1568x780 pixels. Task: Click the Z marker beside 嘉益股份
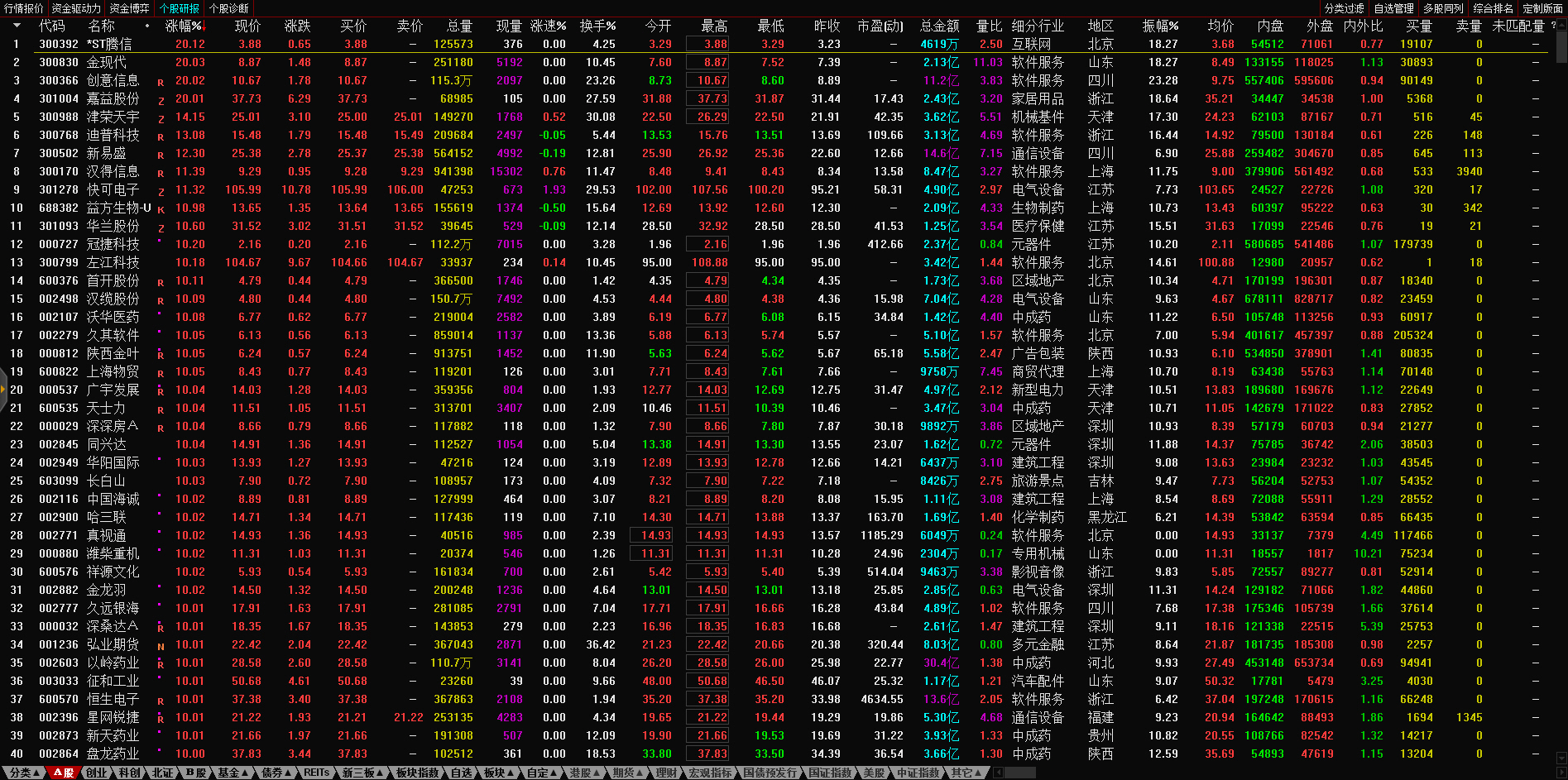pyautogui.click(x=161, y=100)
